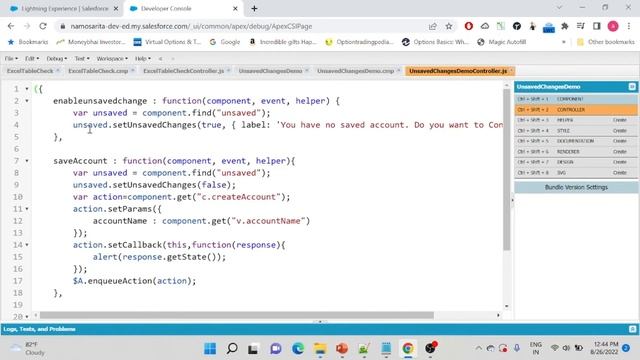Image resolution: width=640 pixels, height=360 pixels.
Task: Open CONTROLLER in bundle panel
Action: coord(576,110)
